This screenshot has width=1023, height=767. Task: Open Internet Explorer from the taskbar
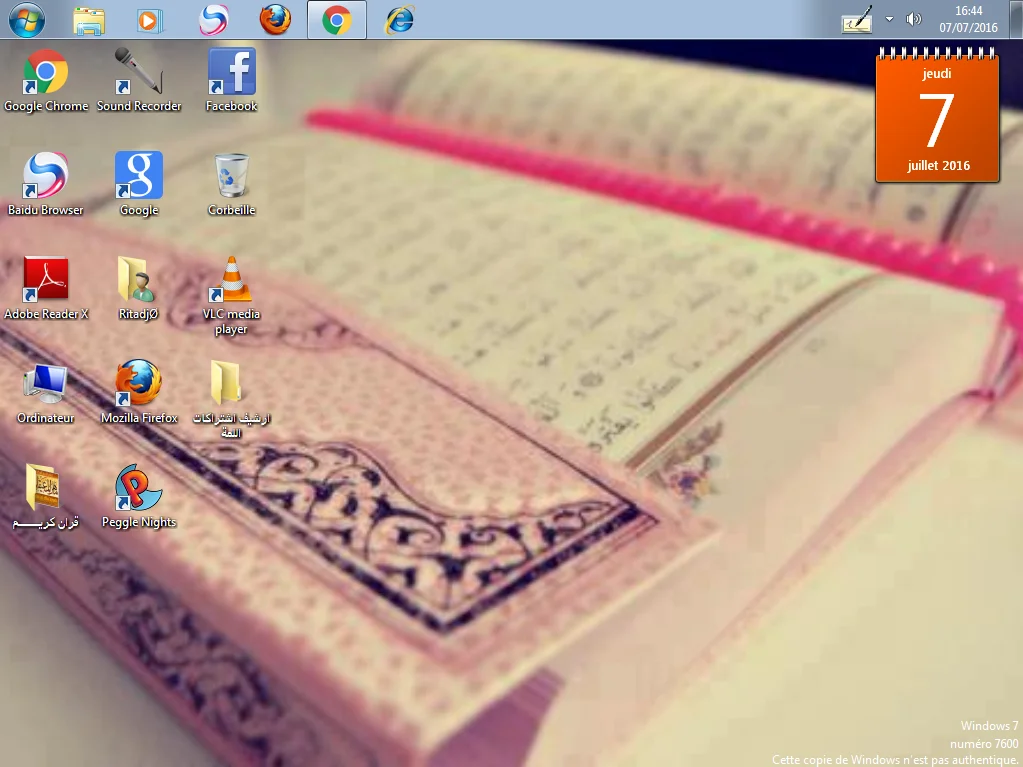[400, 20]
